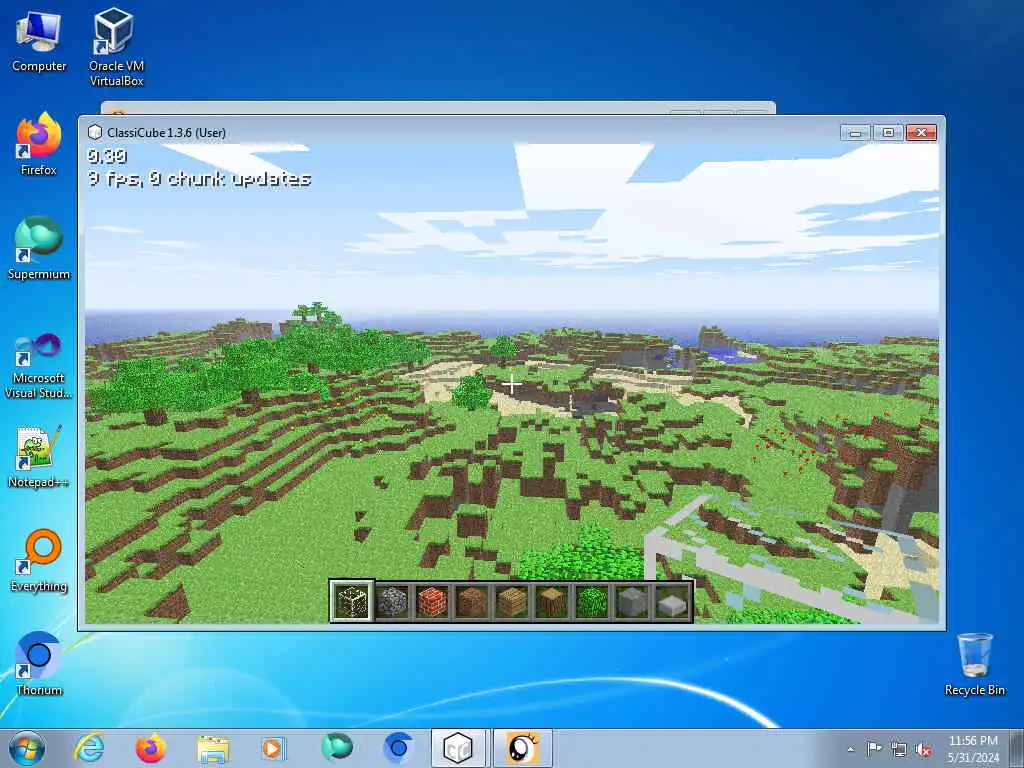Select the stone slab in the hotbar
Image resolution: width=1024 pixels, height=768 pixels.
click(671, 601)
